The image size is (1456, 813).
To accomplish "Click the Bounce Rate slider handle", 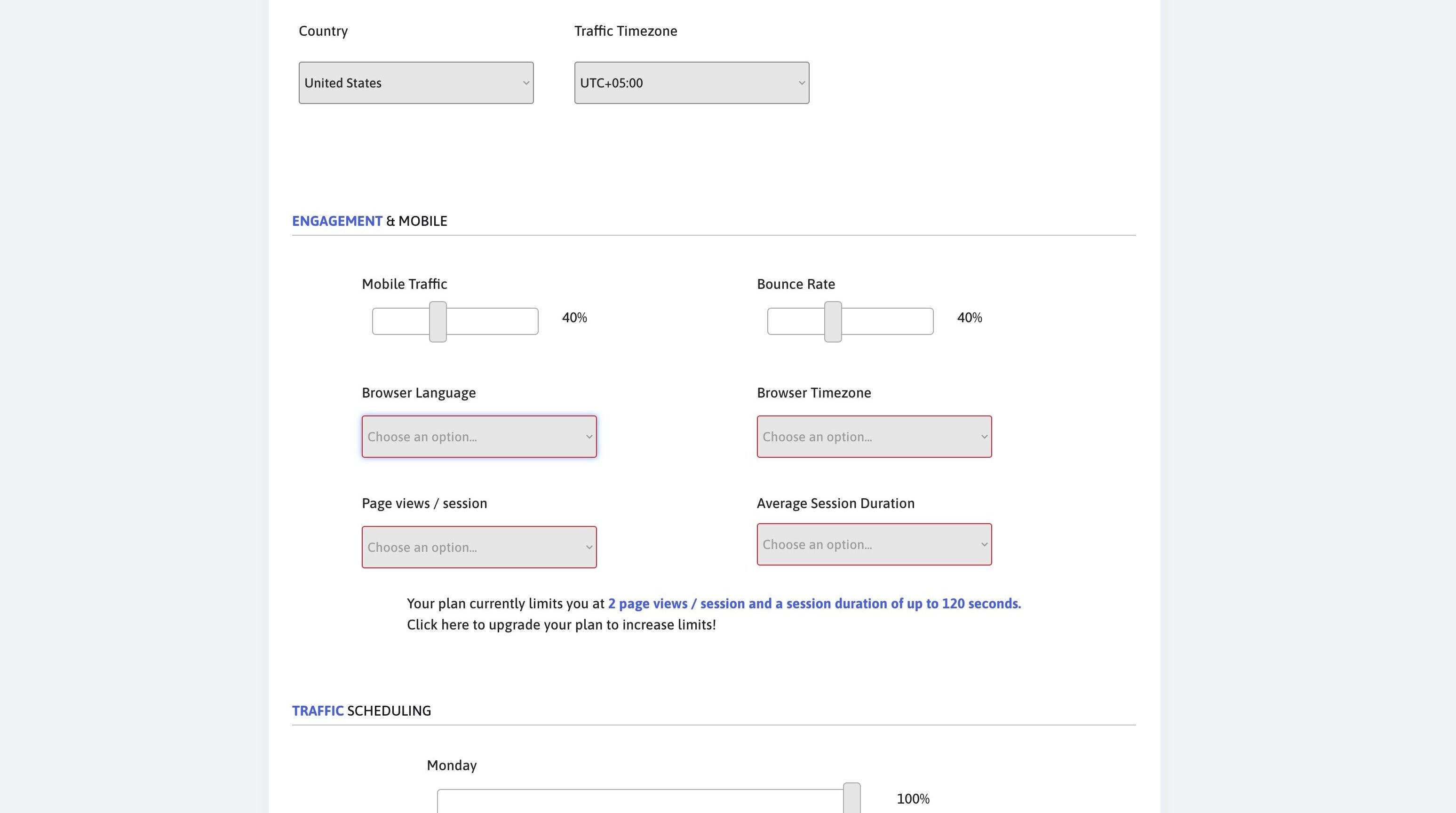I will point(833,322).
